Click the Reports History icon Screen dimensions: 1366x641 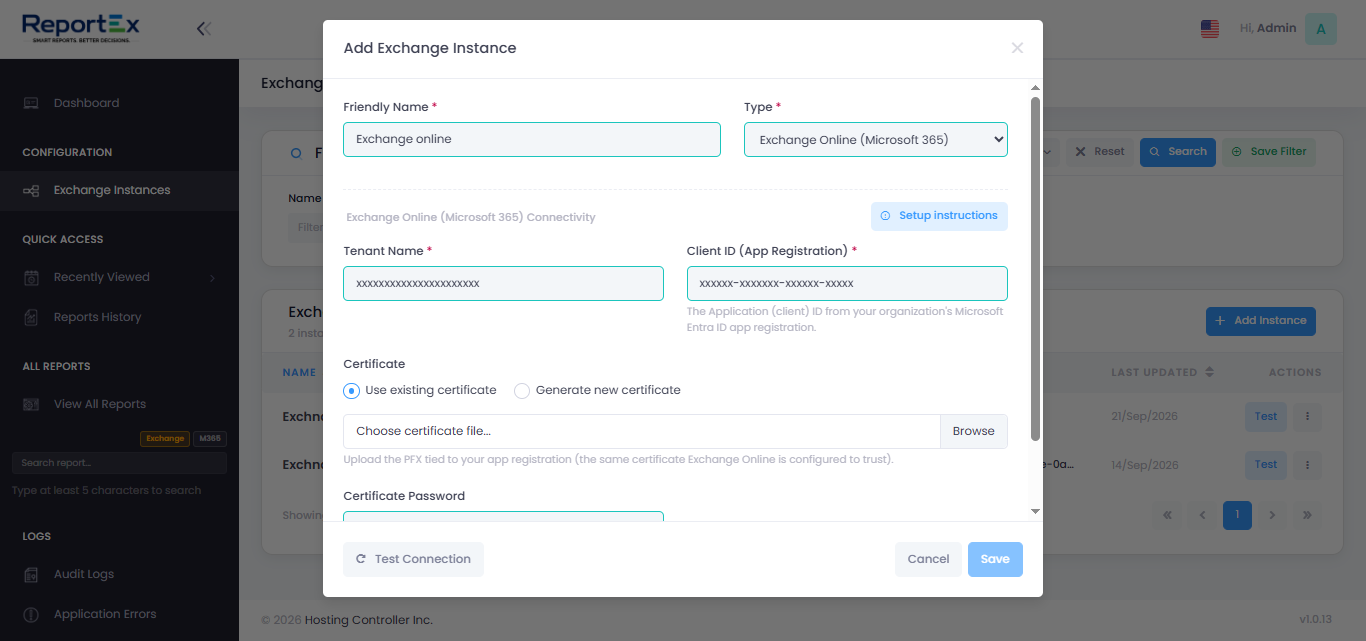point(31,317)
